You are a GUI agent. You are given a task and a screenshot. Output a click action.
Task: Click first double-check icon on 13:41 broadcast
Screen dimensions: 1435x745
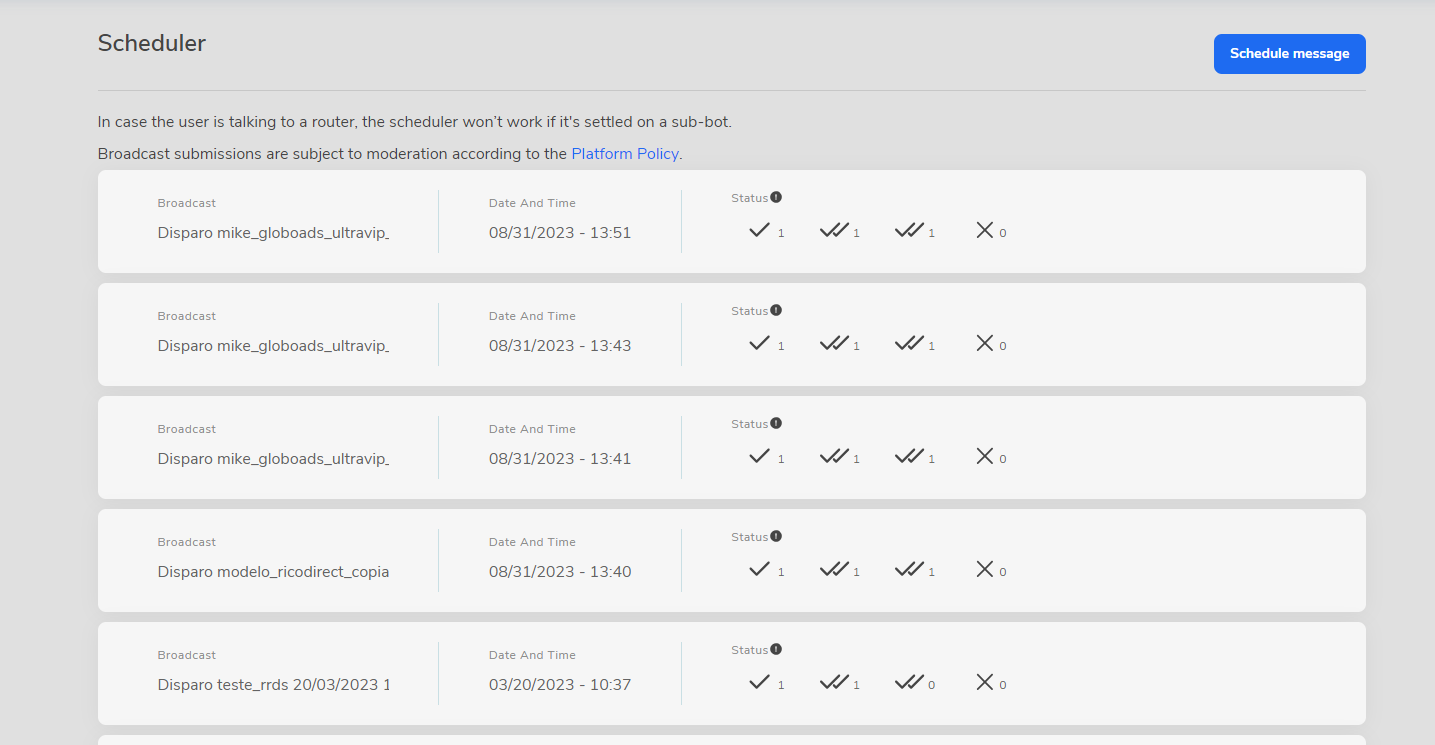[834, 457]
